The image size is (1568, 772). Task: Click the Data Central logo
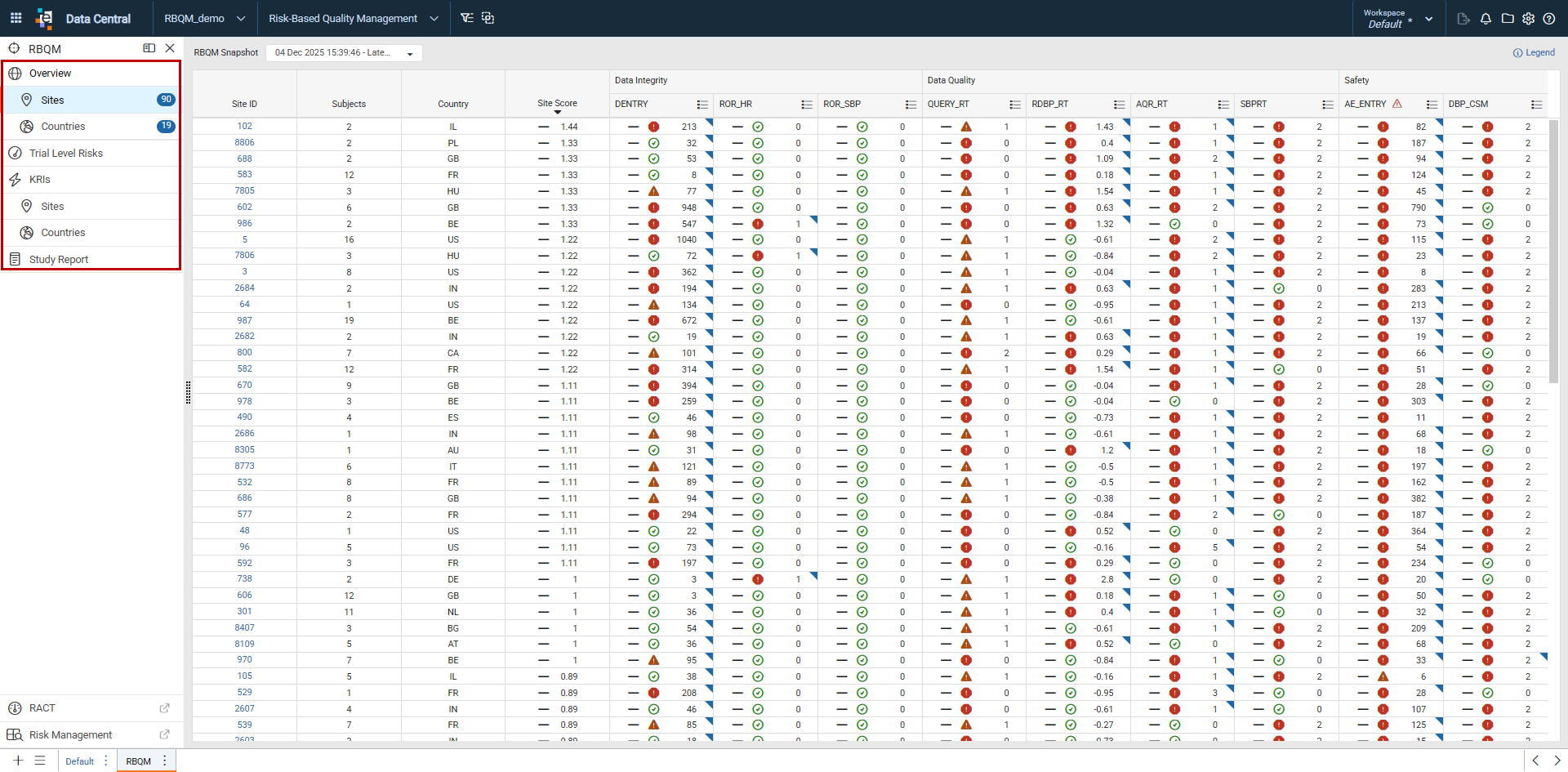[83, 18]
